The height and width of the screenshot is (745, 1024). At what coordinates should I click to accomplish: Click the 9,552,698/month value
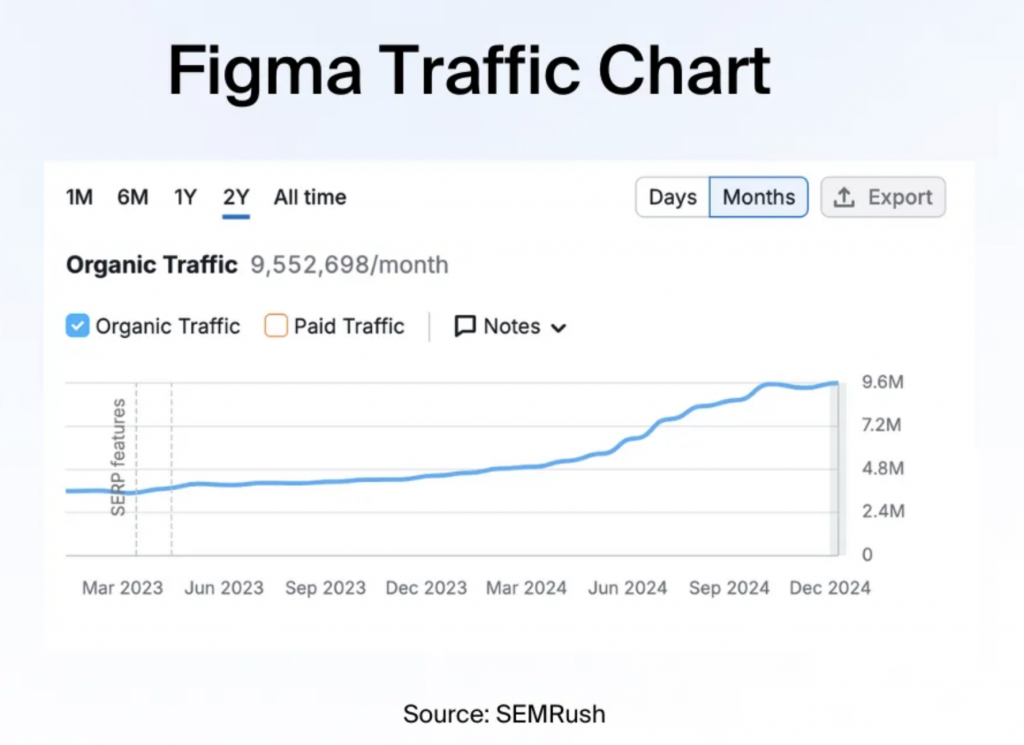coord(349,265)
